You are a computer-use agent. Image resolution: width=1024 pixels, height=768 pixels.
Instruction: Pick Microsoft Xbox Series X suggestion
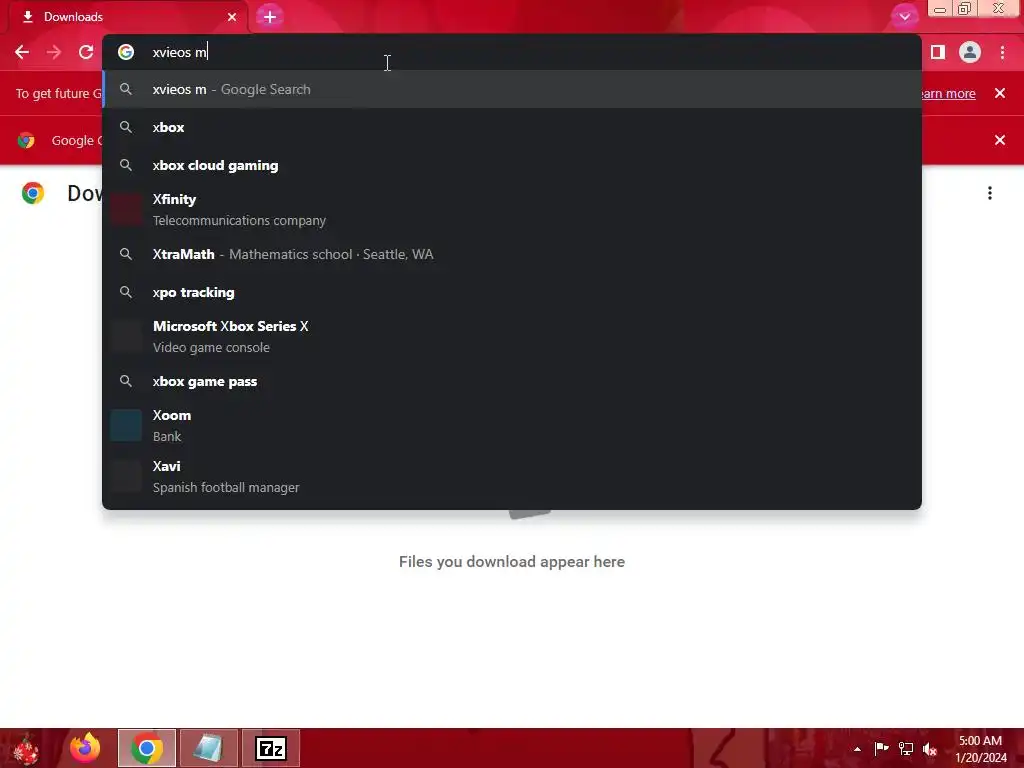(512, 336)
